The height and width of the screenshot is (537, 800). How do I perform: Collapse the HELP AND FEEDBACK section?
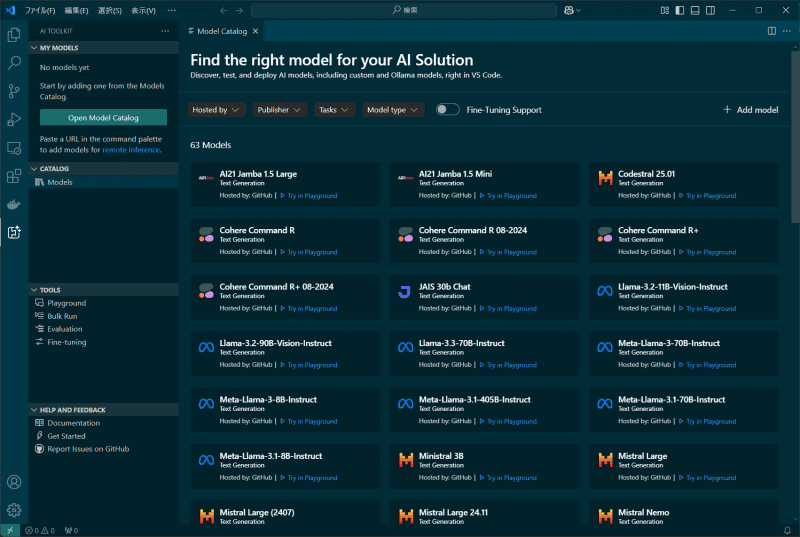104,410
